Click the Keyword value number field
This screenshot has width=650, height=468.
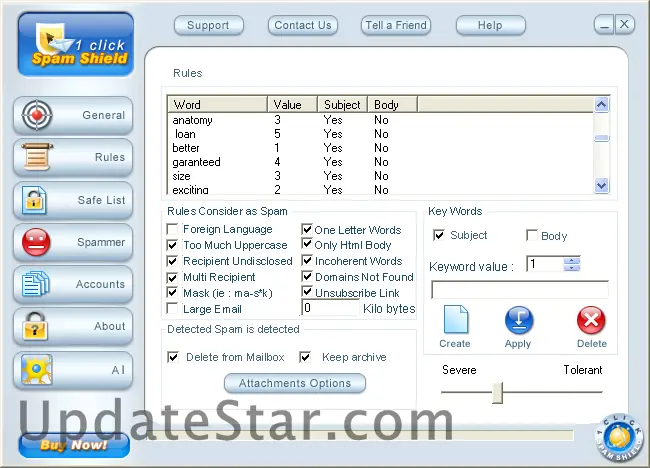545,264
